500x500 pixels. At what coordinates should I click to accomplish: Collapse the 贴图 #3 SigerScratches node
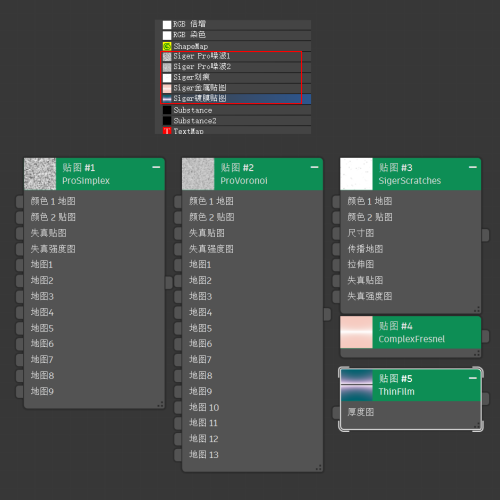click(x=473, y=167)
